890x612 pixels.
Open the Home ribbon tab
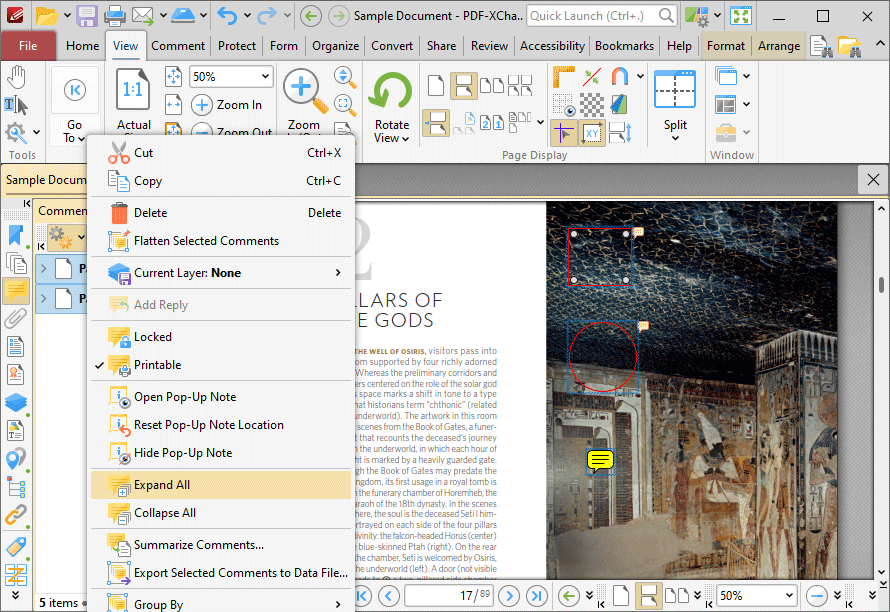(82, 46)
